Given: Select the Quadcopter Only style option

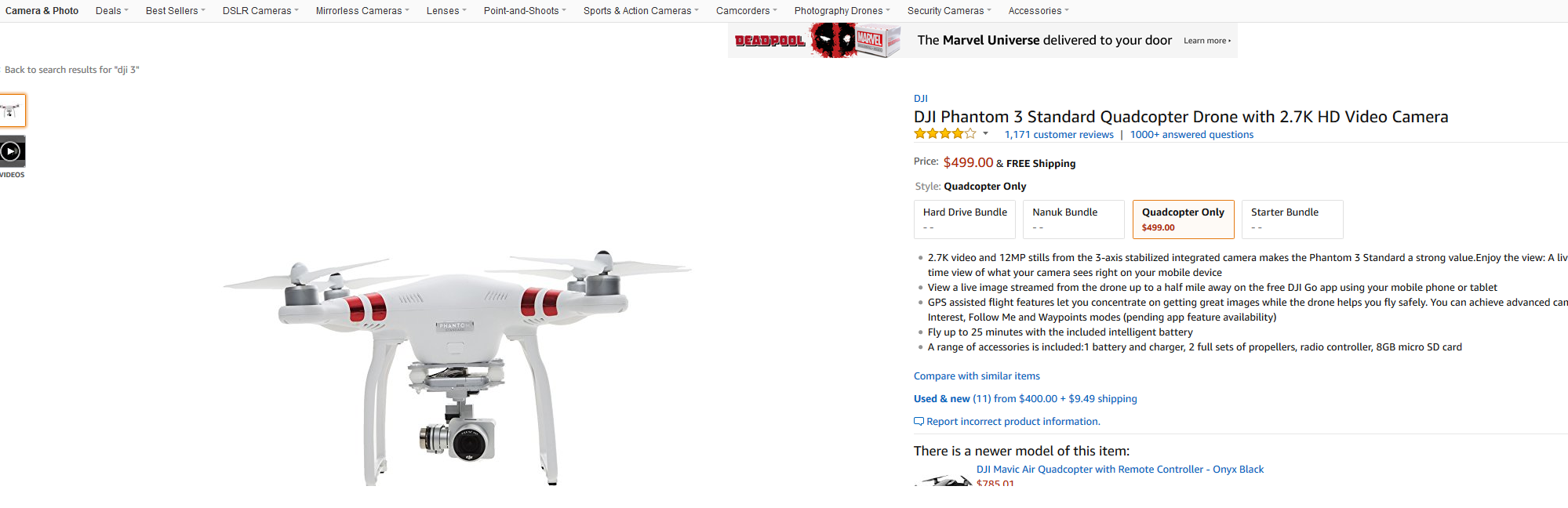Looking at the screenshot, I should tap(1183, 220).
